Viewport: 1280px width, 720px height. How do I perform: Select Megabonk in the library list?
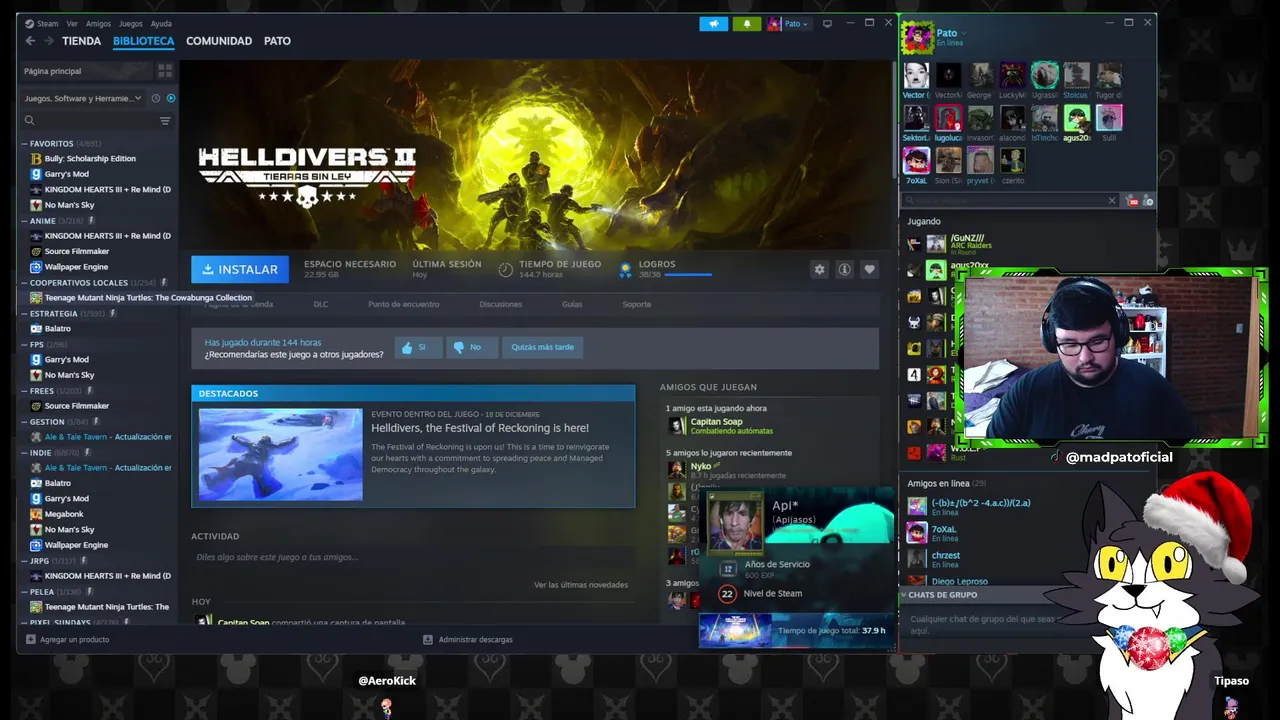pos(64,514)
